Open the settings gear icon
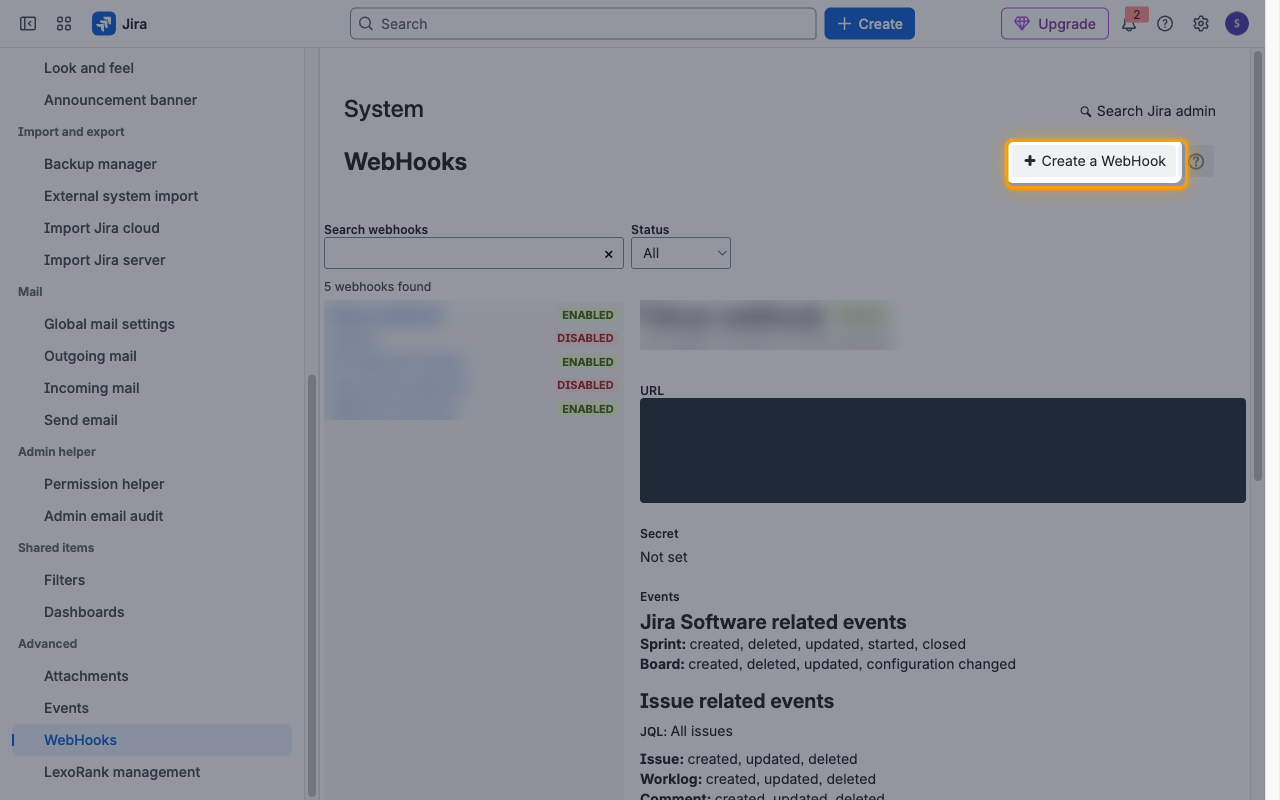Image resolution: width=1280 pixels, height=800 pixels. 1201,24
